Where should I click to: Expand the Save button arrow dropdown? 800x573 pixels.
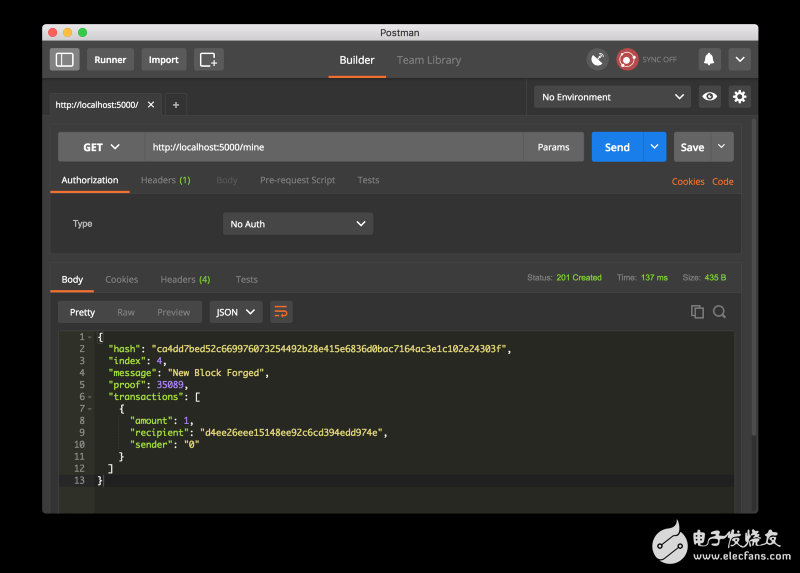(722, 147)
